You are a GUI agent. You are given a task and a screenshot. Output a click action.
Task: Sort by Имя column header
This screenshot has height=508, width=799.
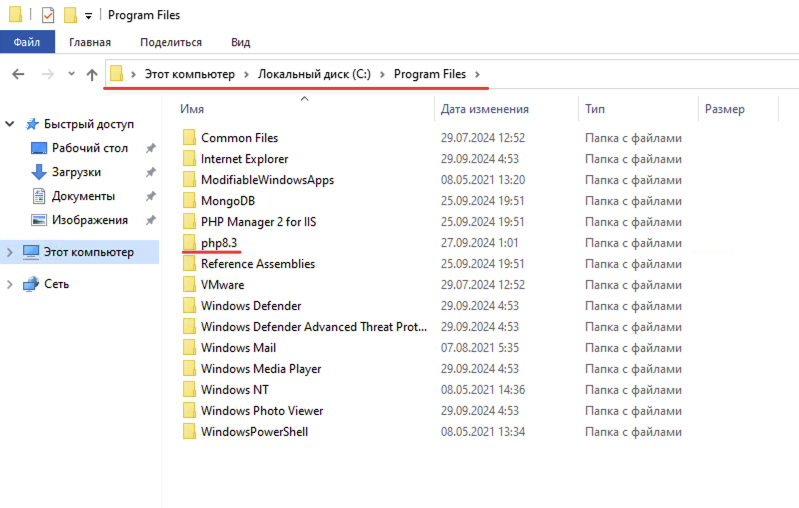(192, 109)
